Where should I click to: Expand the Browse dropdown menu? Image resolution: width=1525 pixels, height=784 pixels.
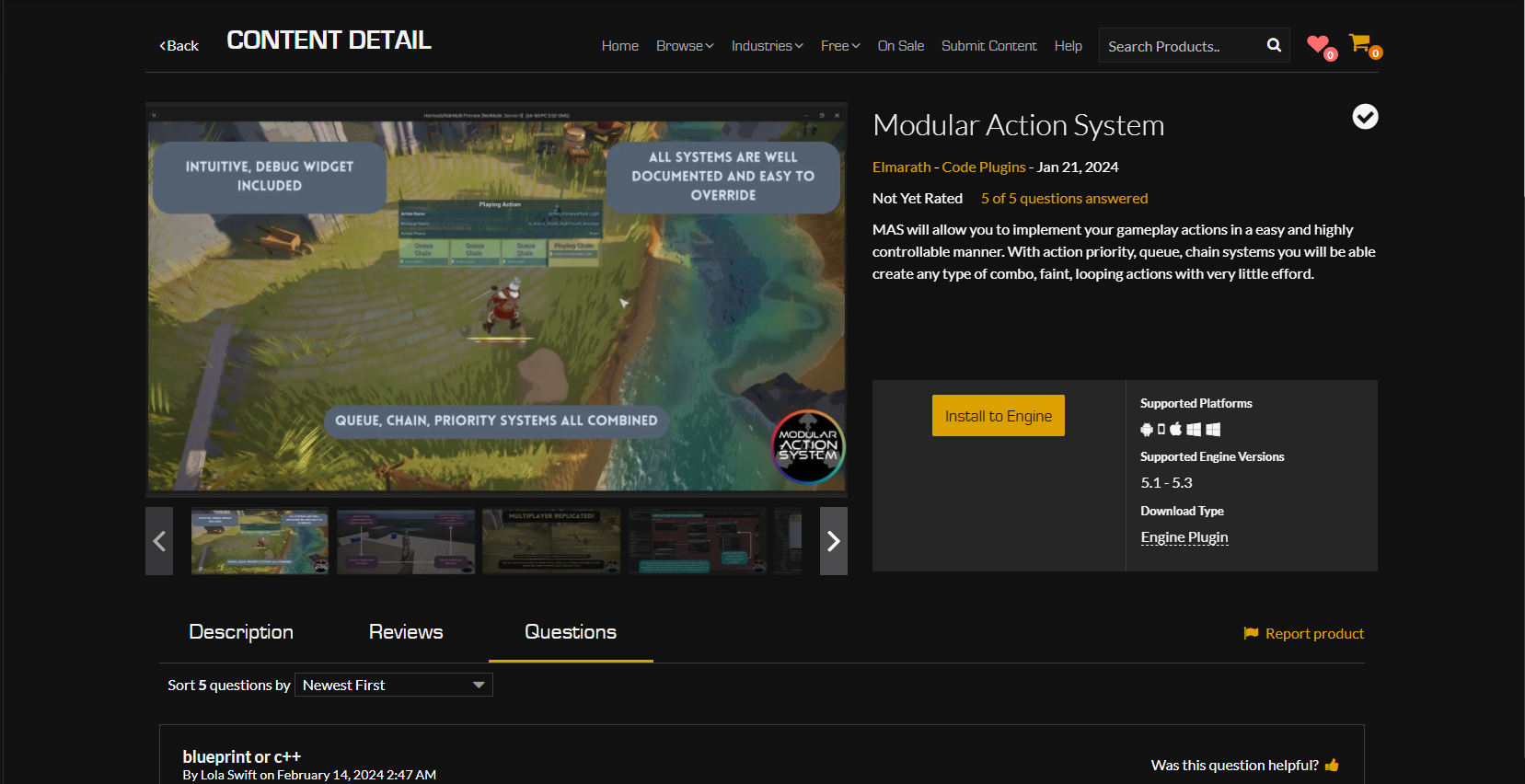(x=684, y=46)
